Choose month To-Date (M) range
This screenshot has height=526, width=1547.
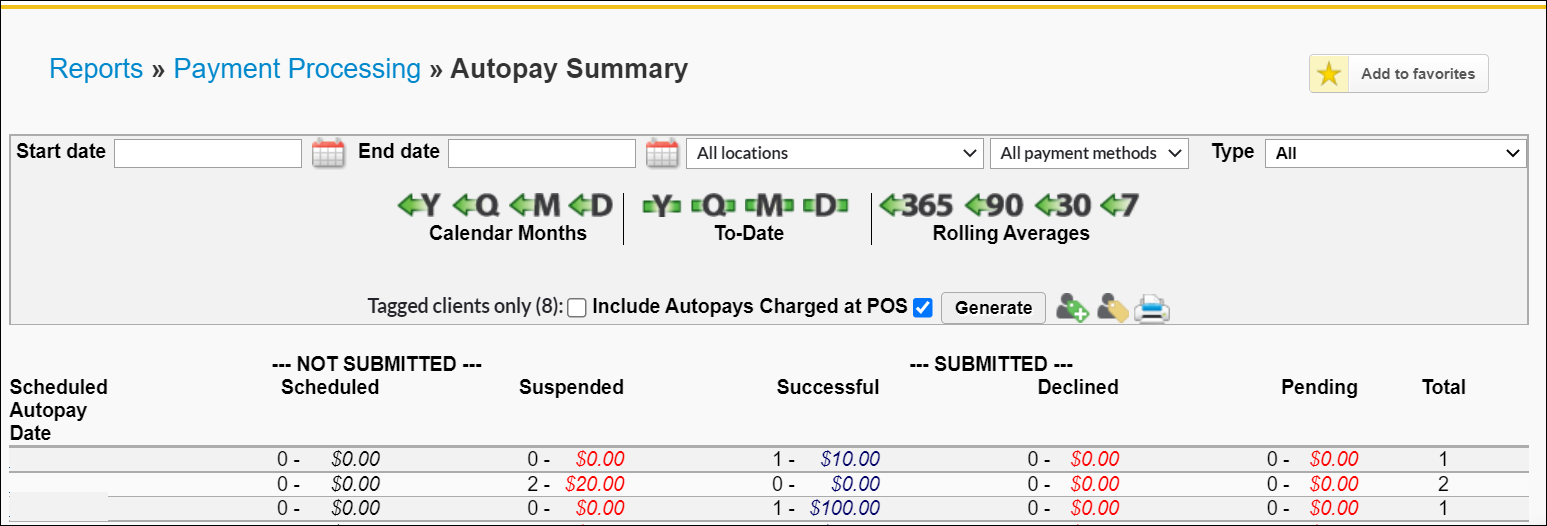pos(769,205)
